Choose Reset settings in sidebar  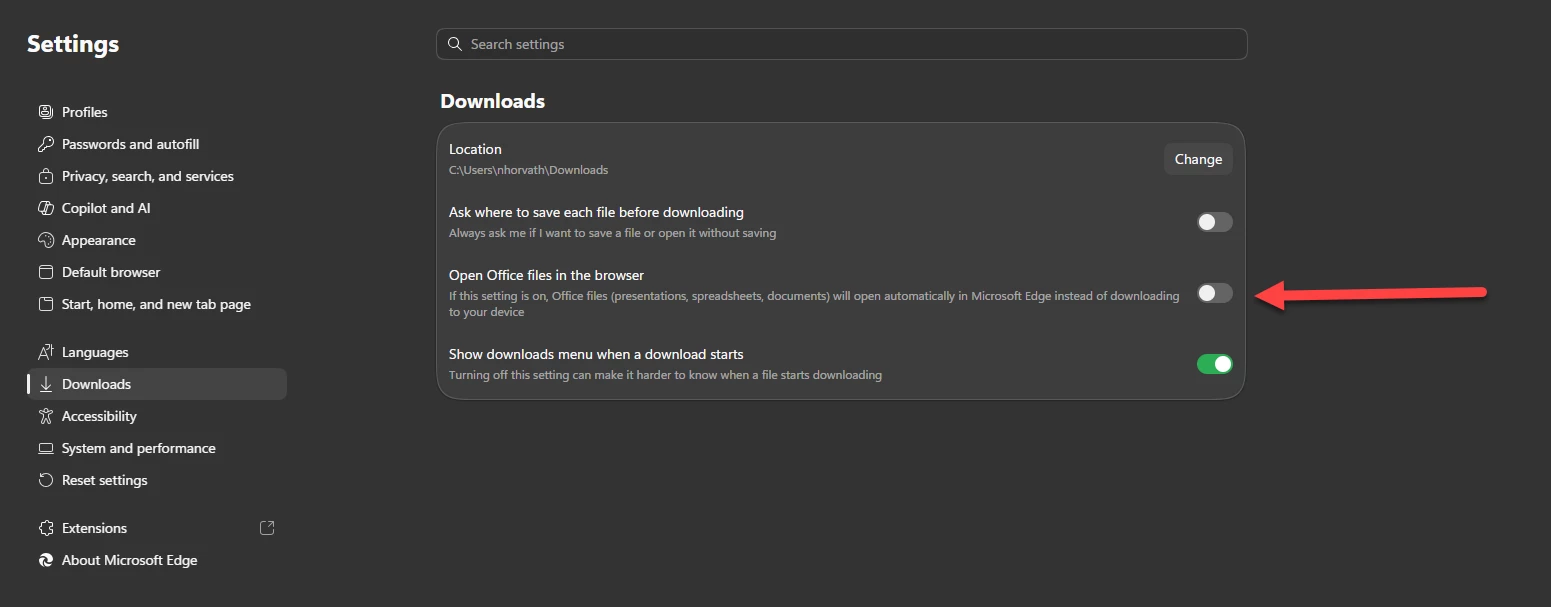tap(157, 480)
